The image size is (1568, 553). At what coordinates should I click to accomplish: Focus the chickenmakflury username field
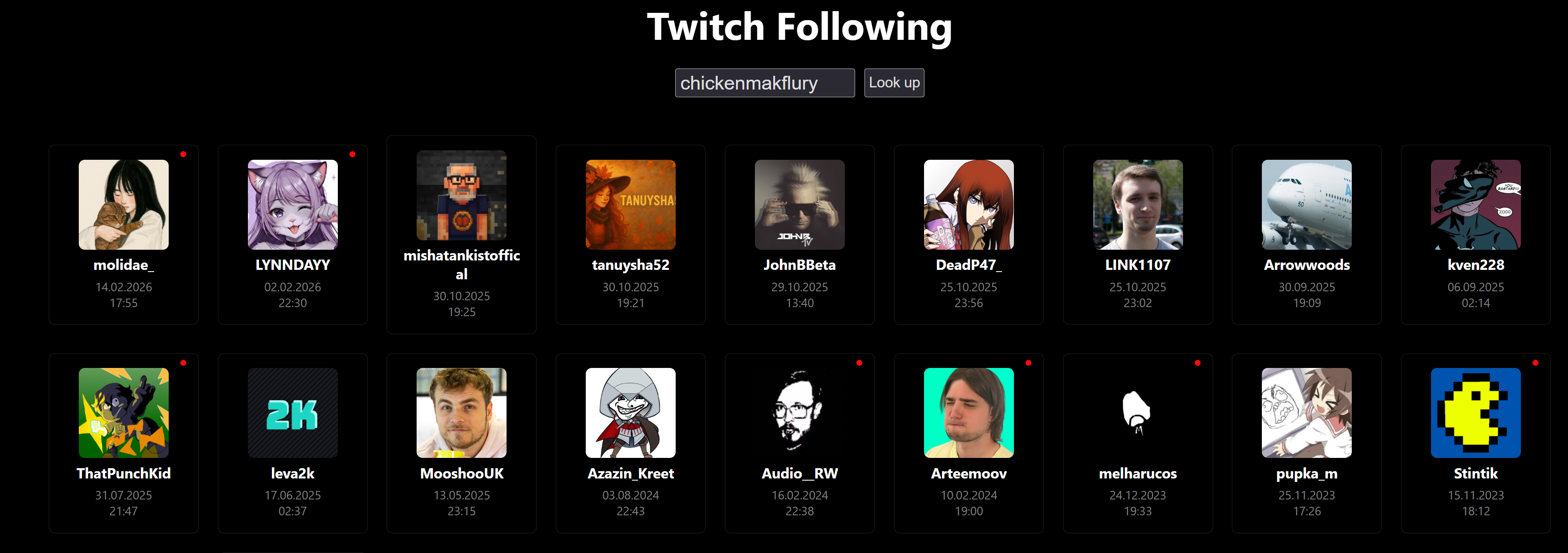click(765, 83)
